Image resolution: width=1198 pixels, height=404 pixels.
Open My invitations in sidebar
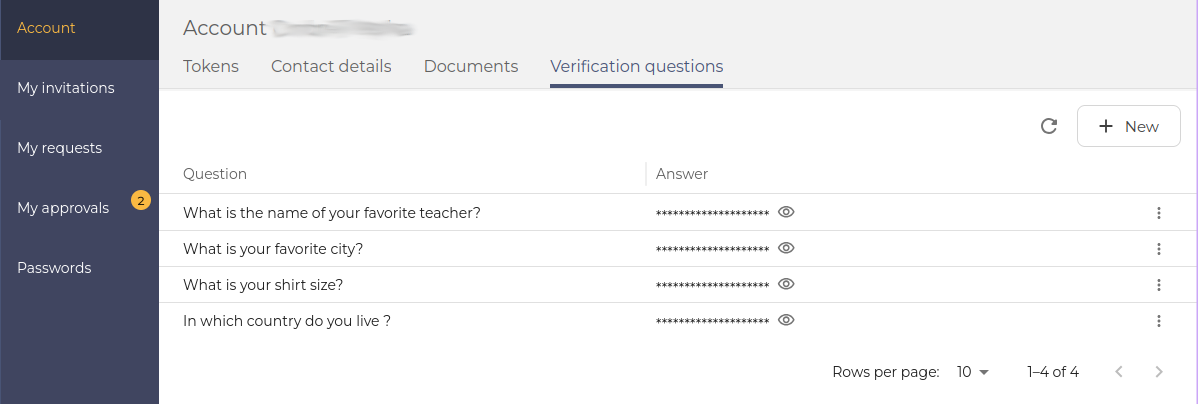tap(66, 88)
